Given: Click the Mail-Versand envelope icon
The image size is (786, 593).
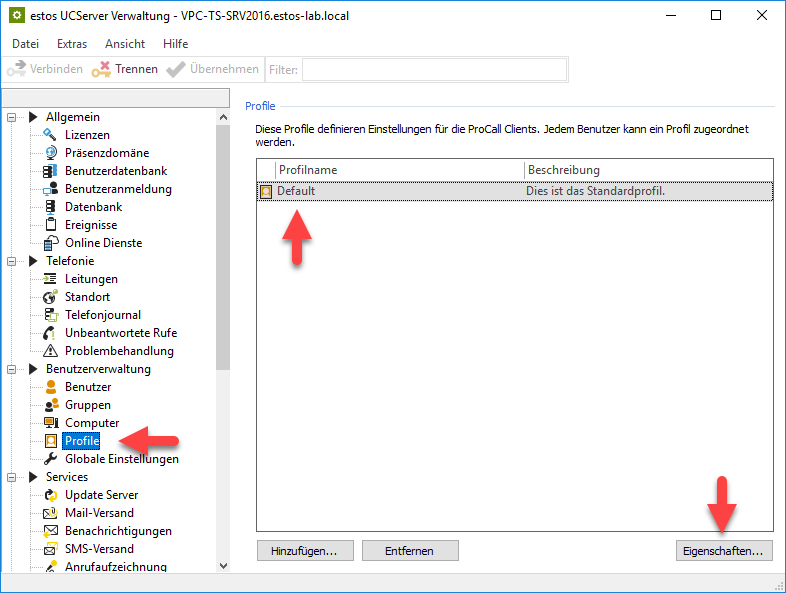Looking at the screenshot, I should point(51,513).
